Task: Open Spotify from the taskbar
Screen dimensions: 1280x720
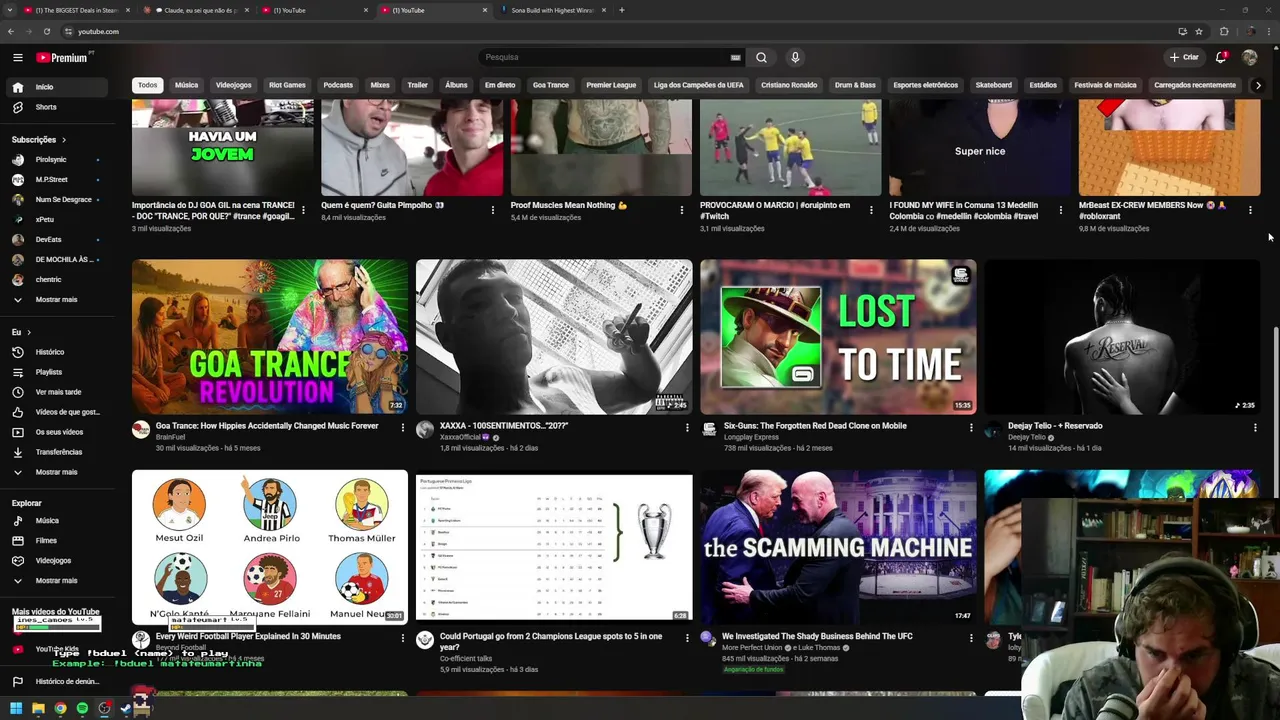Action: tap(82, 708)
